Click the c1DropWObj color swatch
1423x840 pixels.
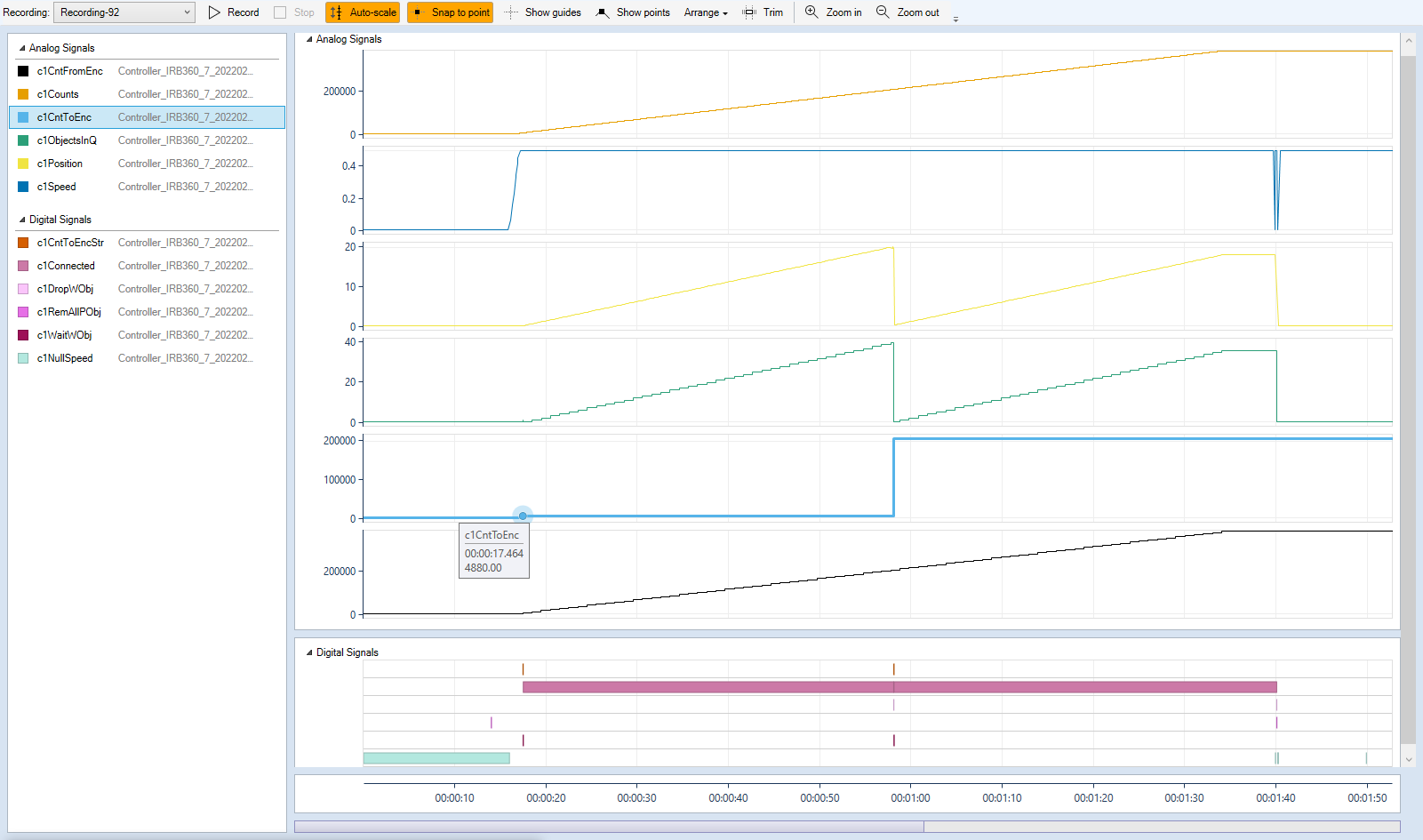23,289
